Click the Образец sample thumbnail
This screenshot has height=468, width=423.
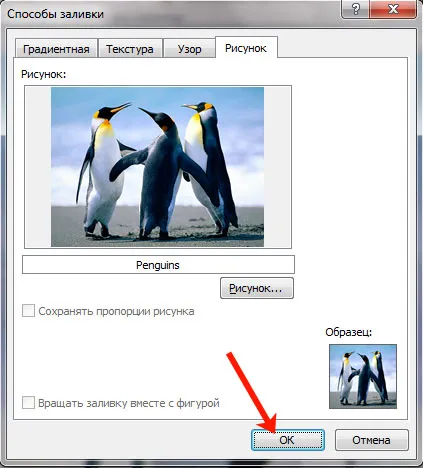click(x=363, y=376)
